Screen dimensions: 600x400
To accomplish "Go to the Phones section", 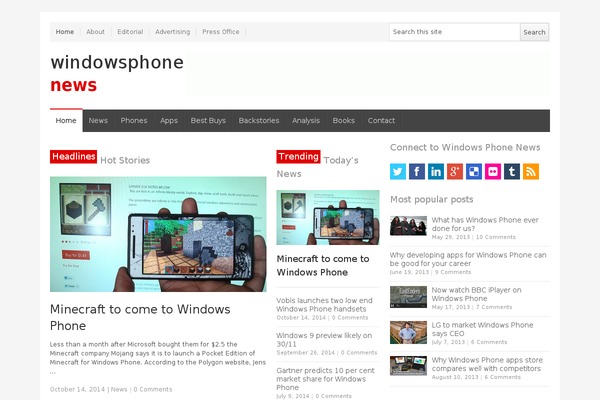I will click(x=134, y=121).
